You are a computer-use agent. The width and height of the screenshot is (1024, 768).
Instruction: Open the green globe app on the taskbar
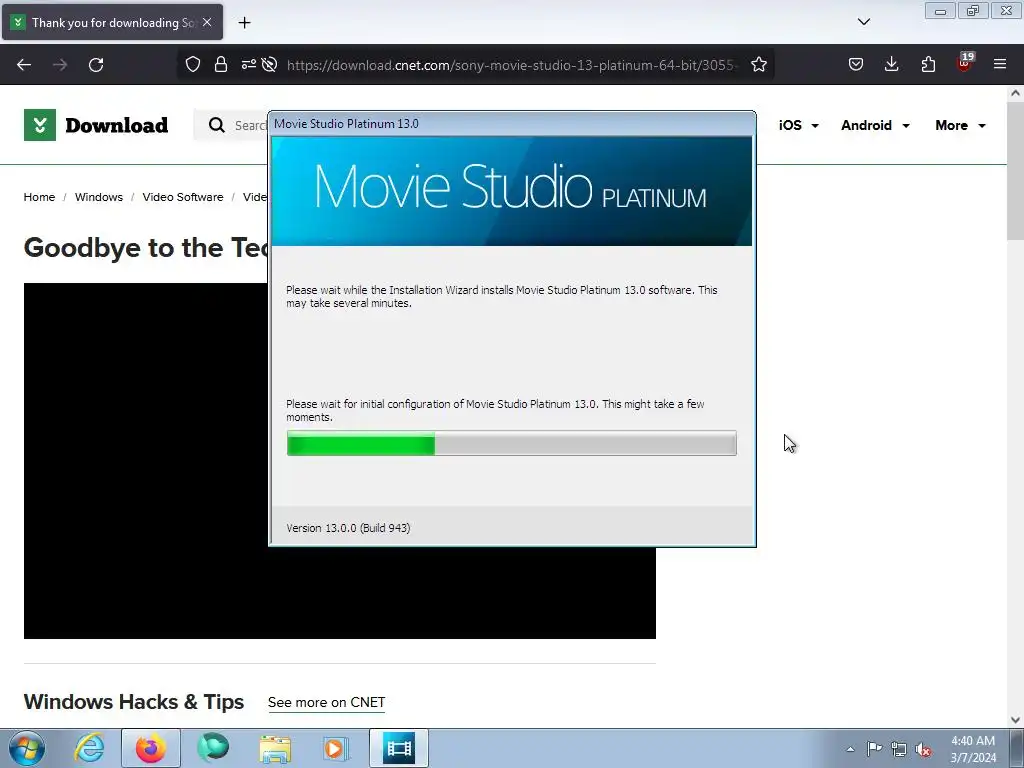tap(213, 748)
